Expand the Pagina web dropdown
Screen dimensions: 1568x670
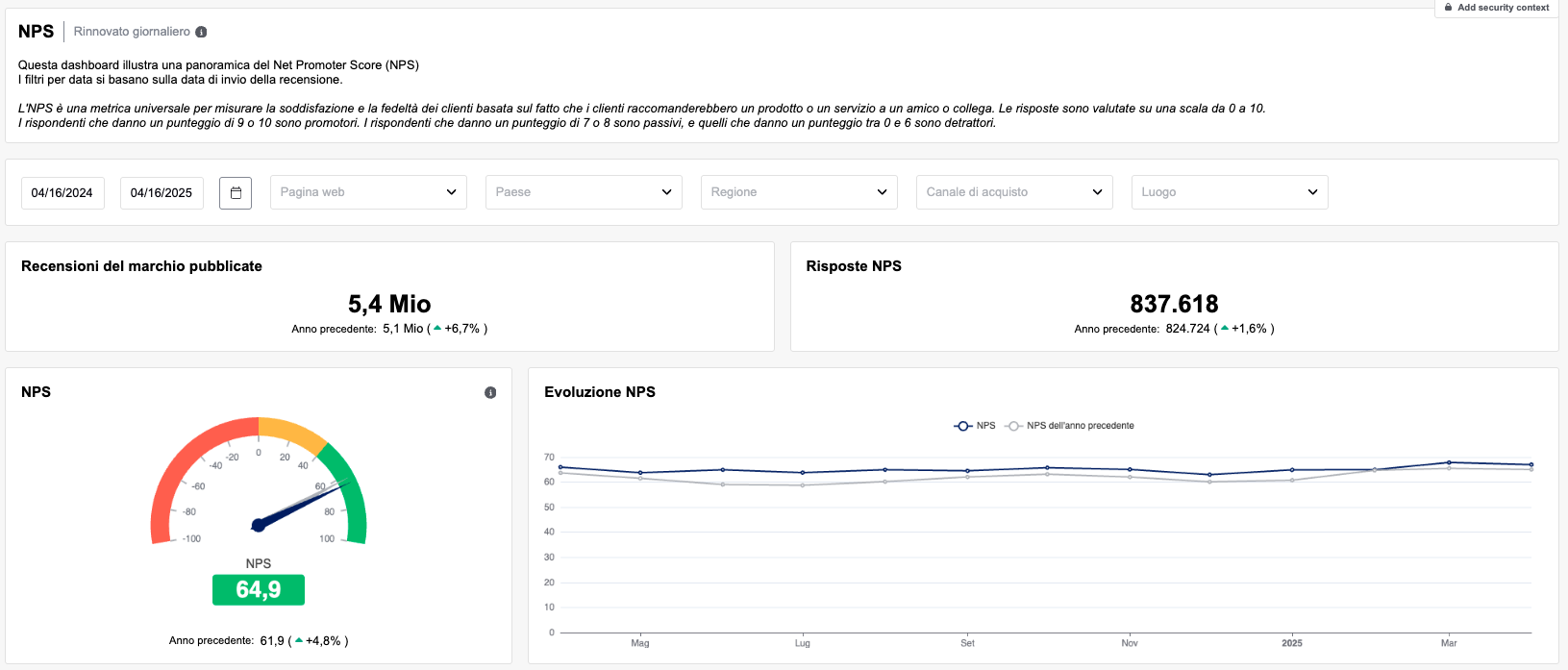[368, 192]
